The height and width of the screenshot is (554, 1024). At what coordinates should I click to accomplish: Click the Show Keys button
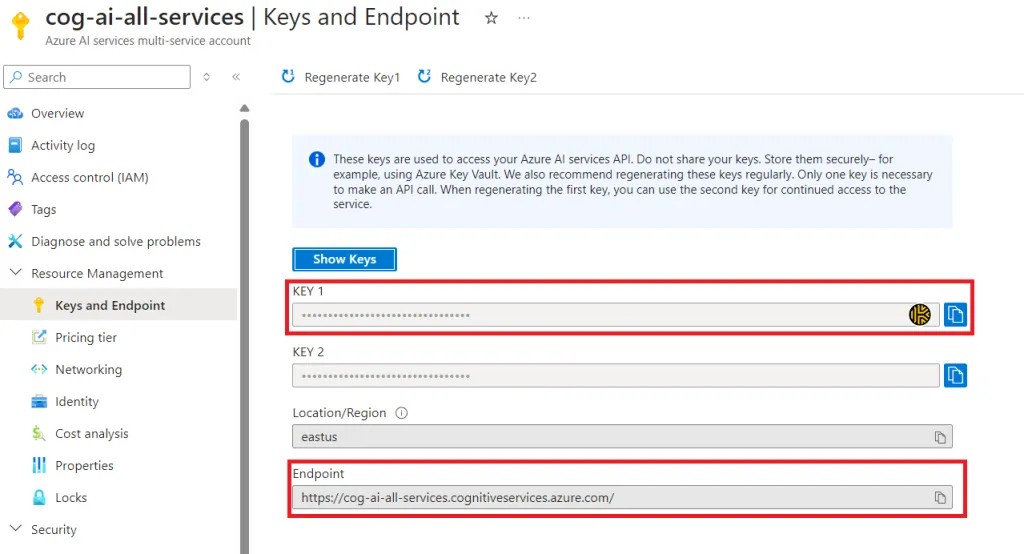tap(344, 259)
